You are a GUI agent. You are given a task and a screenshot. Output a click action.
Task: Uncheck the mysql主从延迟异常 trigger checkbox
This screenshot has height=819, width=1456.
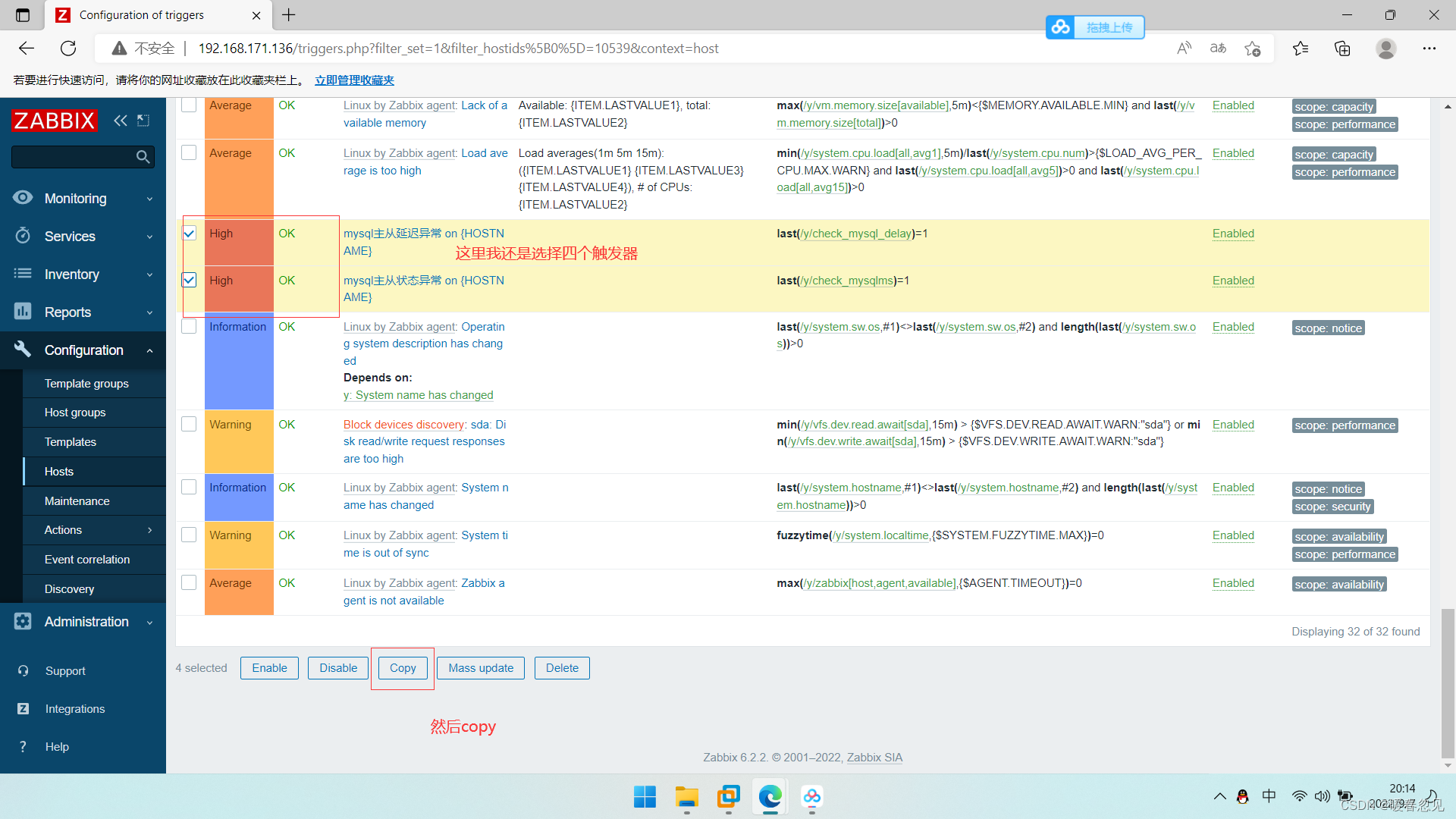(190, 234)
